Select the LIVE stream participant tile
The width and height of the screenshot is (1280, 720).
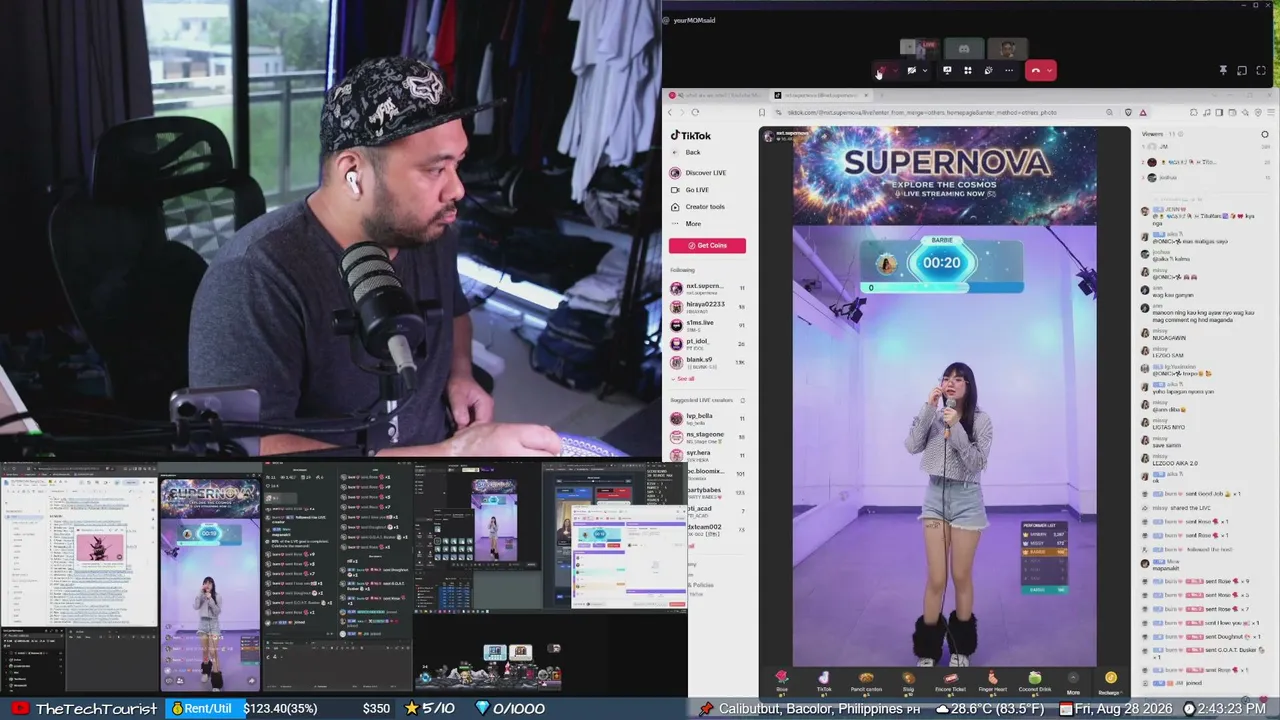pyautogui.click(x=920, y=48)
